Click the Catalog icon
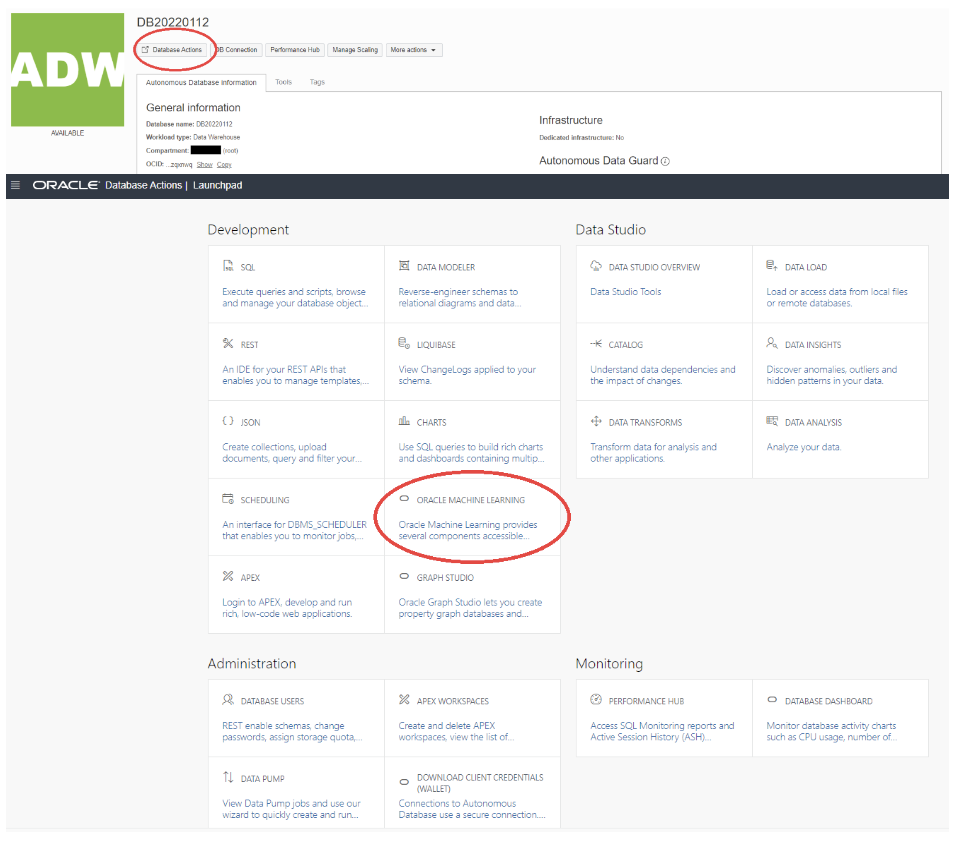958x842 pixels. point(596,343)
